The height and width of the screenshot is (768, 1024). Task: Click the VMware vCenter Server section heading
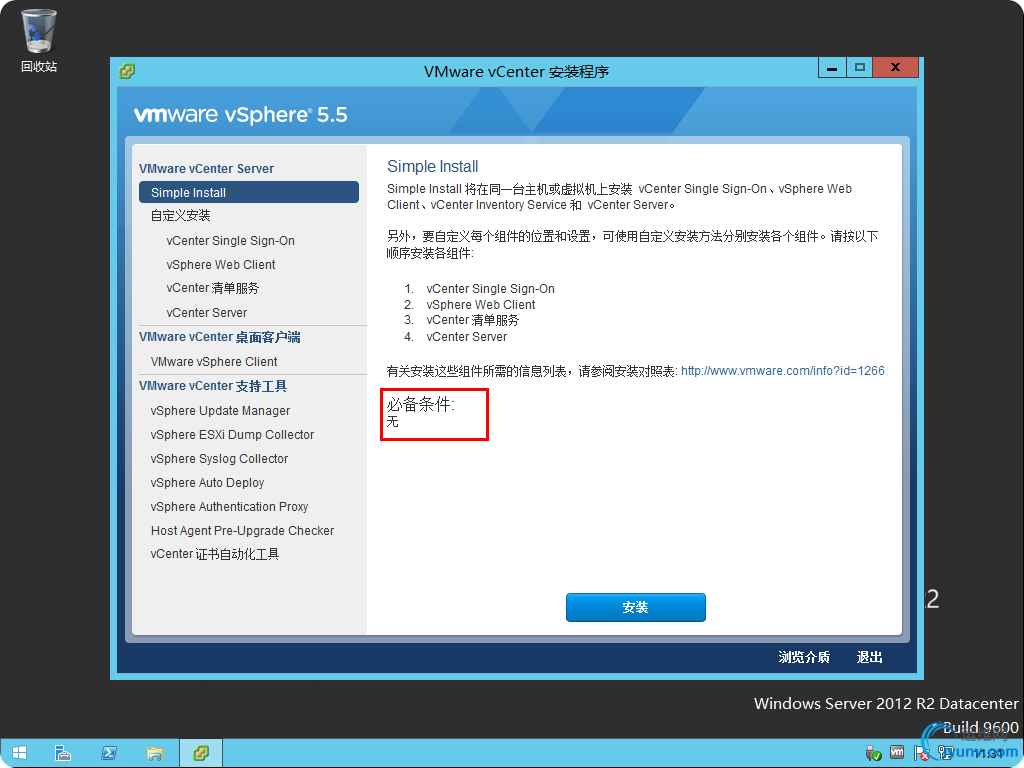pos(206,168)
